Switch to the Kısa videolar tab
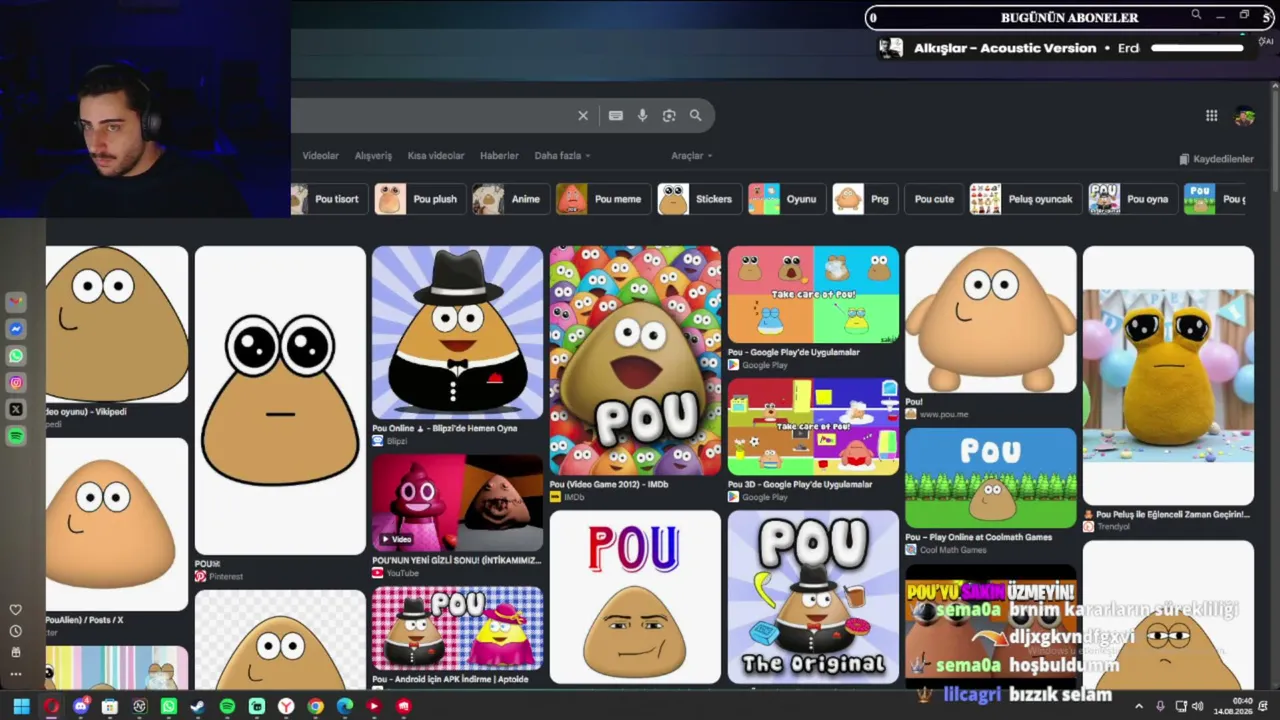1280x720 pixels. [x=436, y=156]
